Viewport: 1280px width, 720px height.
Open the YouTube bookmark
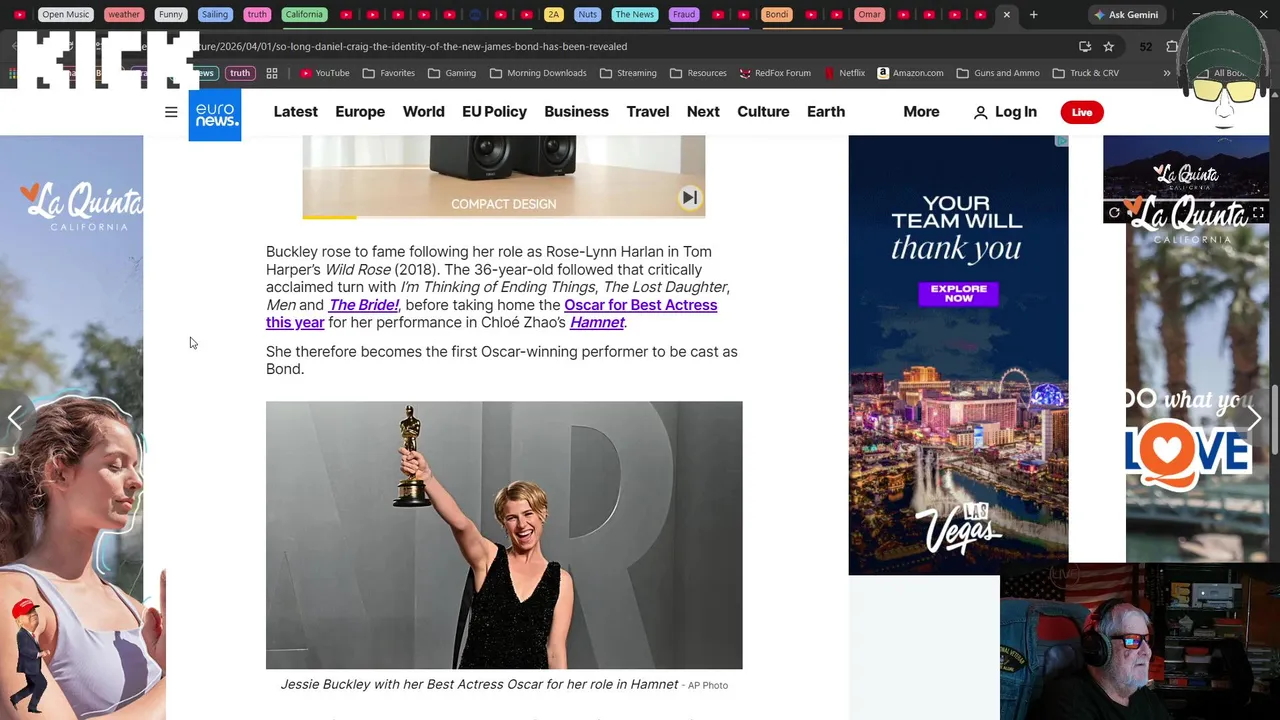tap(325, 73)
